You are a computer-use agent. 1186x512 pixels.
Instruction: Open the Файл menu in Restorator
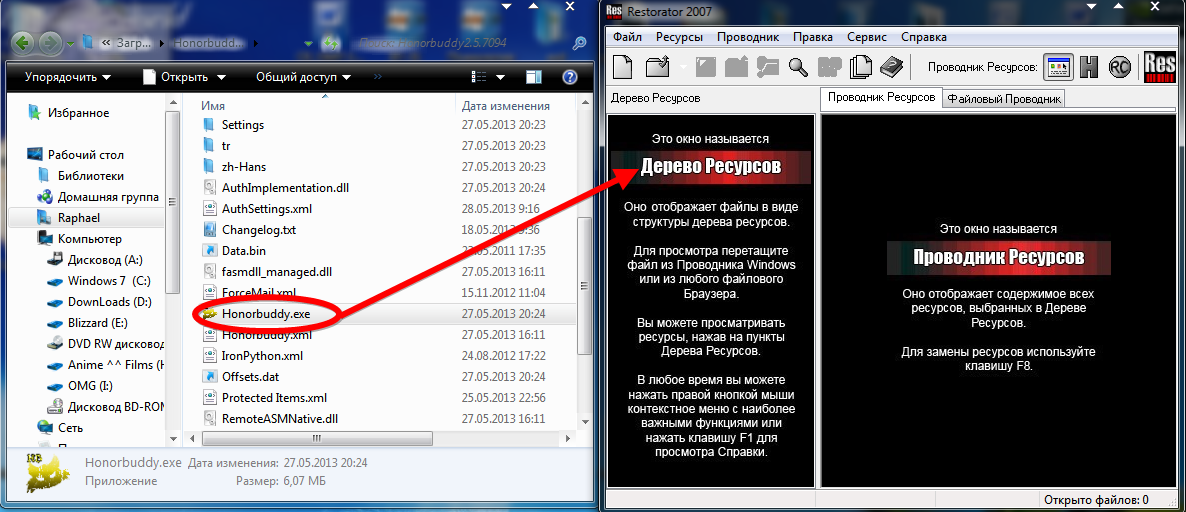pyautogui.click(x=628, y=36)
